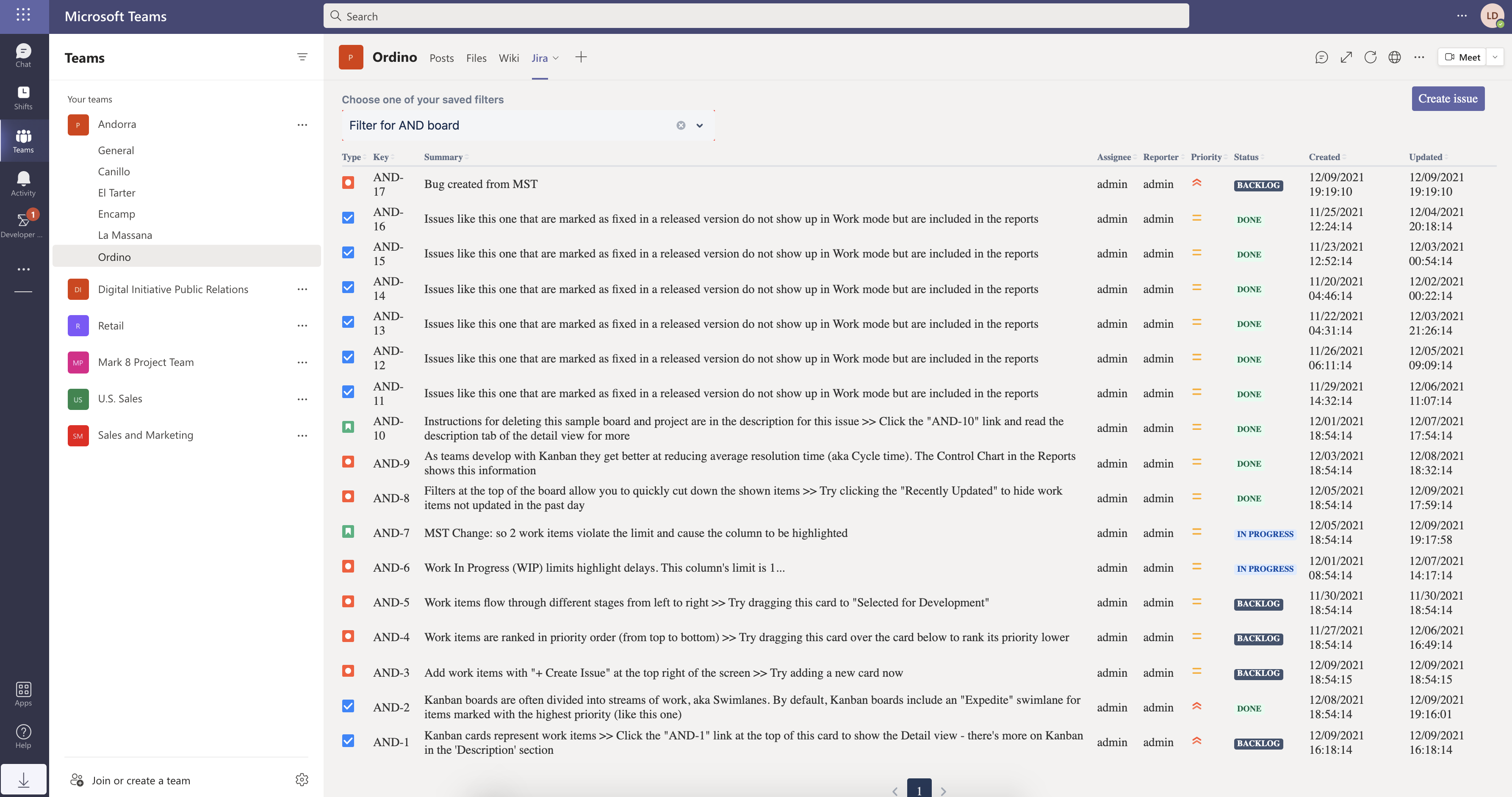Click the expand tab icon
Image resolution: width=1512 pixels, height=797 pixels.
[1346, 57]
